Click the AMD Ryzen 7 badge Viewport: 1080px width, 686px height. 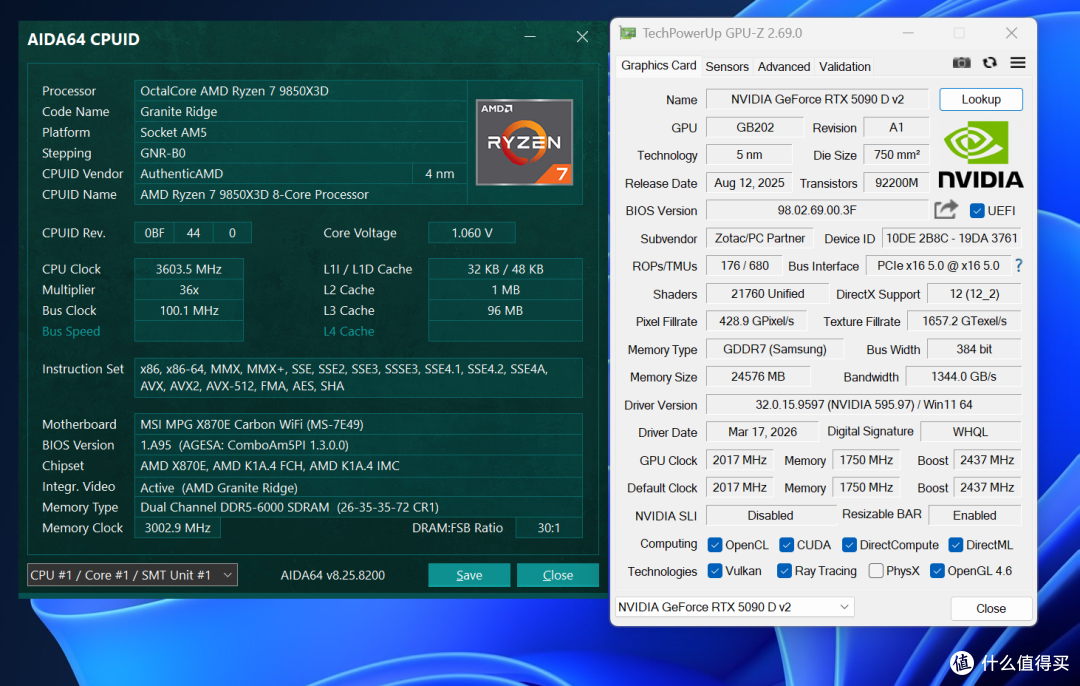coord(524,143)
